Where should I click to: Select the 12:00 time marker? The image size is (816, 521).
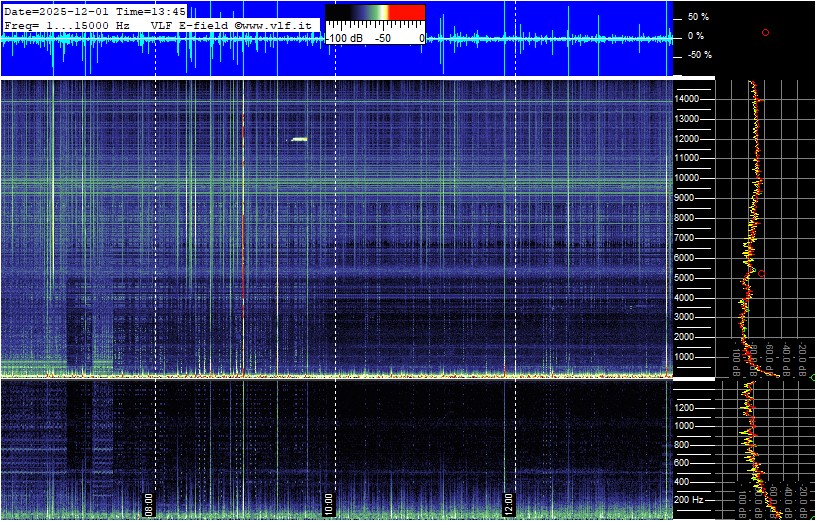(507, 502)
